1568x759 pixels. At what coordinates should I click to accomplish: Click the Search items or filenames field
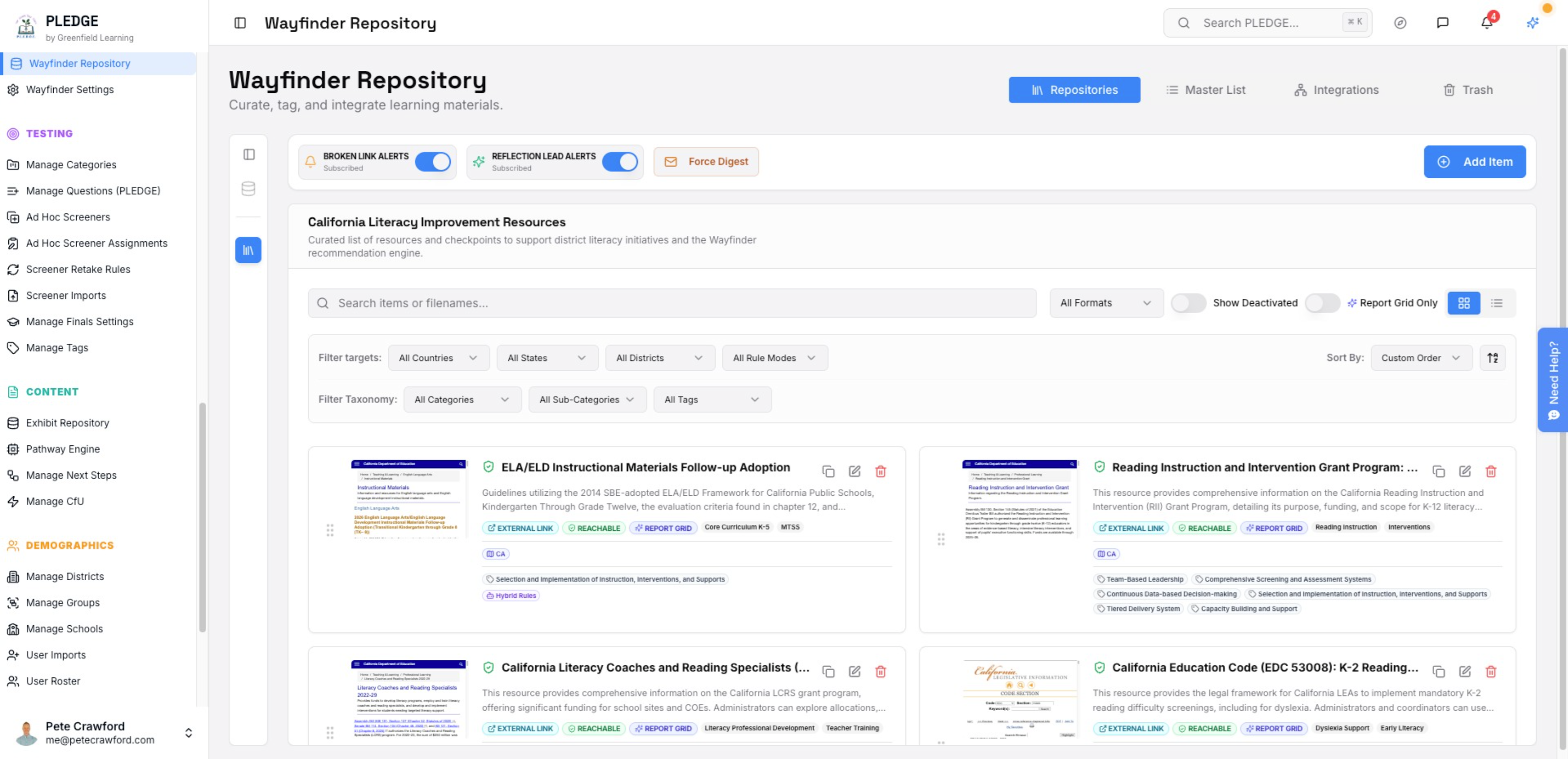(672, 303)
